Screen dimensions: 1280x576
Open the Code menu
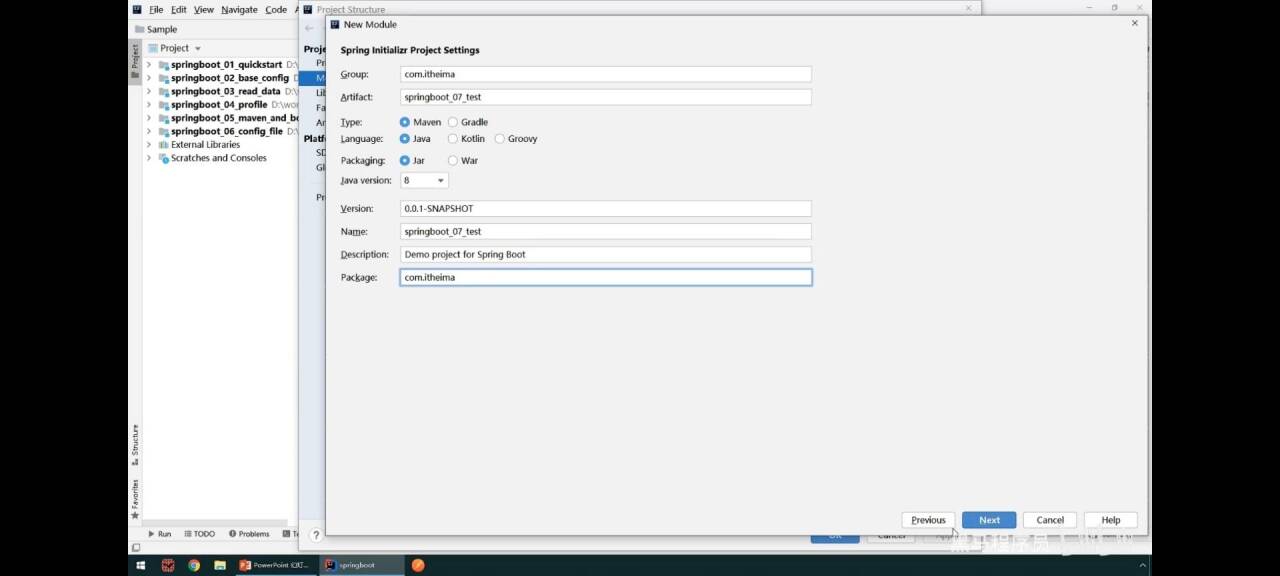[276, 9]
